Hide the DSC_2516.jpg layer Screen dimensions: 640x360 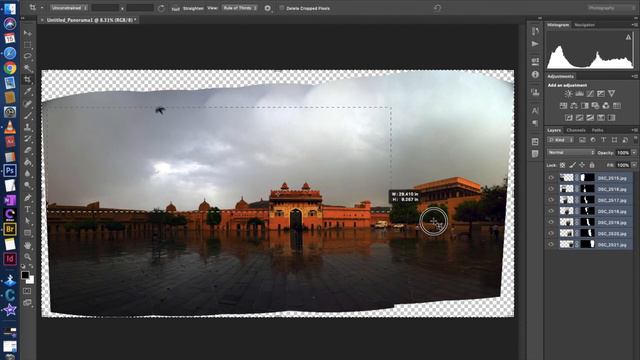coord(551,189)
